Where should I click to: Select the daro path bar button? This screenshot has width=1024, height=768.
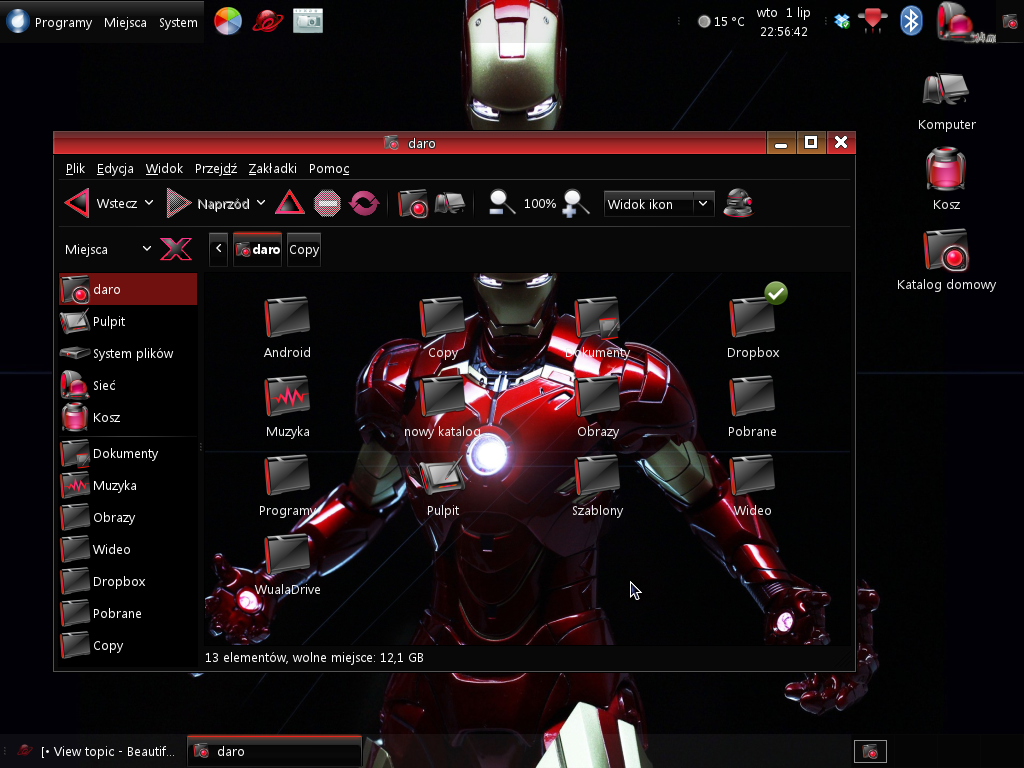(x=257, y=249)
